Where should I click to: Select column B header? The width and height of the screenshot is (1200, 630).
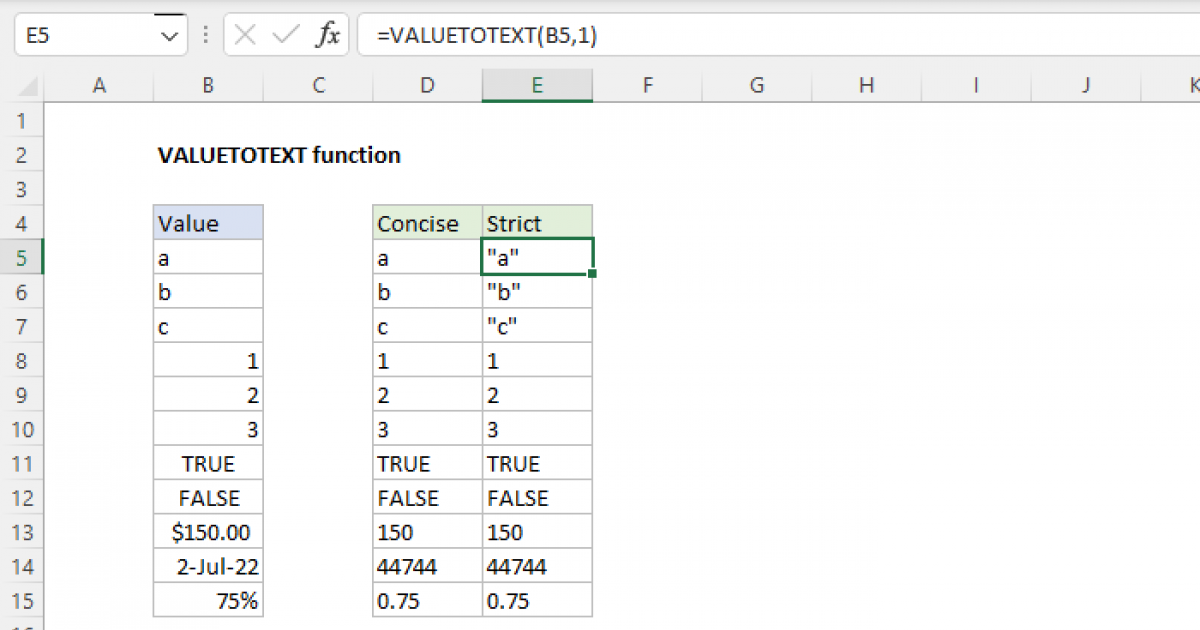pyautogui.click(x=208, y=86)
